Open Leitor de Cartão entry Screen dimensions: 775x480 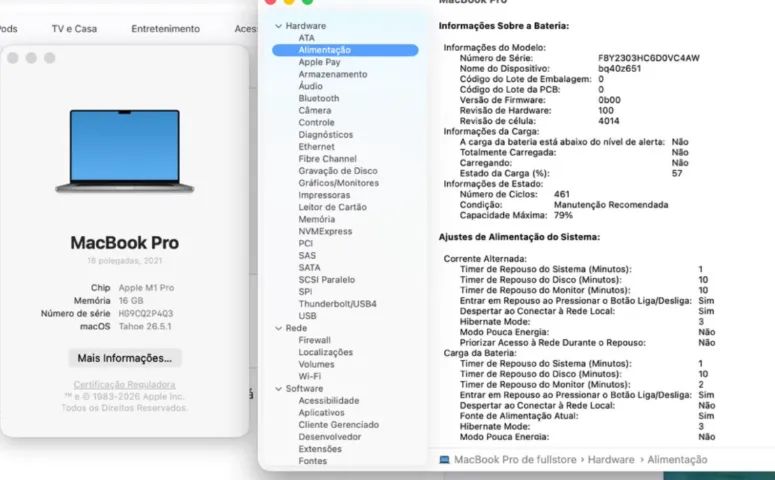click(x=333, y=207)
